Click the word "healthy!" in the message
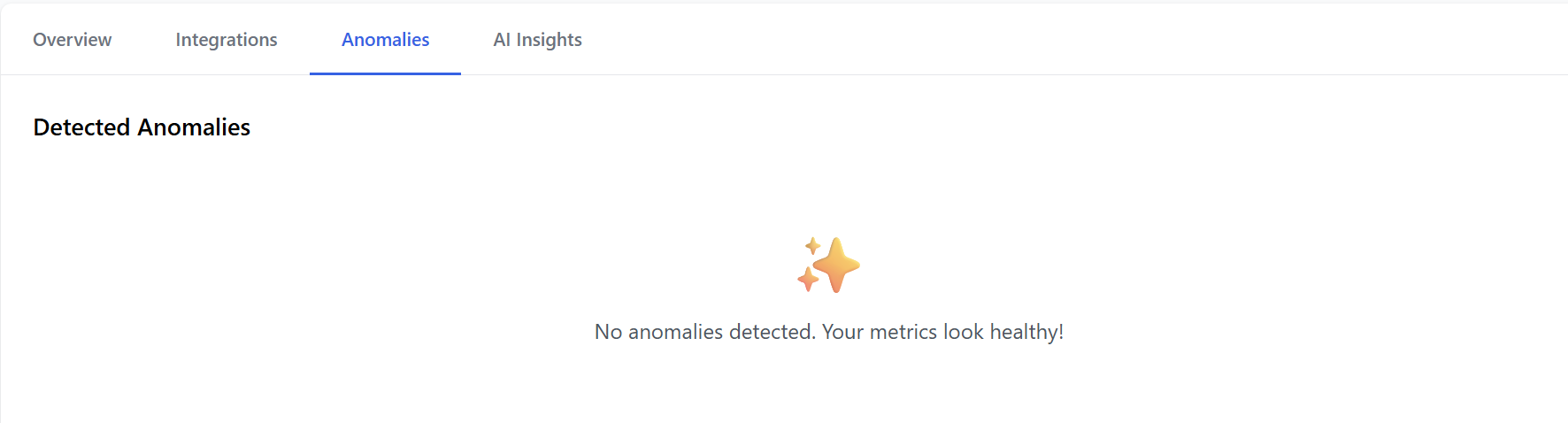Image resolution: width=1568 pixels, height=423 pixels. click(x=1026, y=332)
